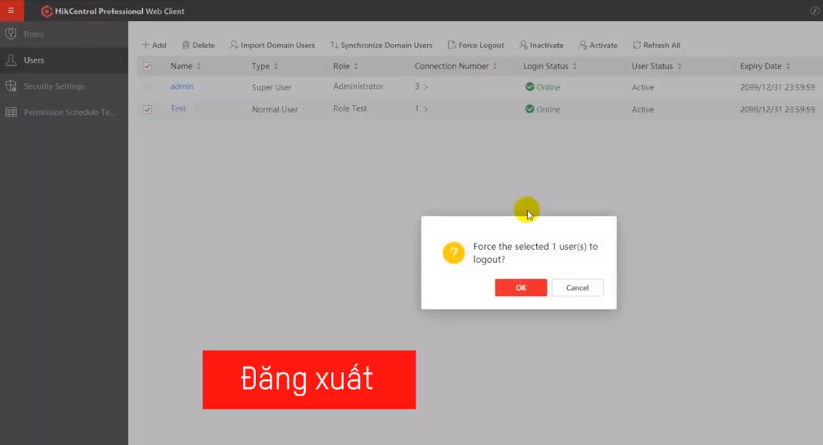
Task: Click green online check icon for Test
Action: pos(530,109)
